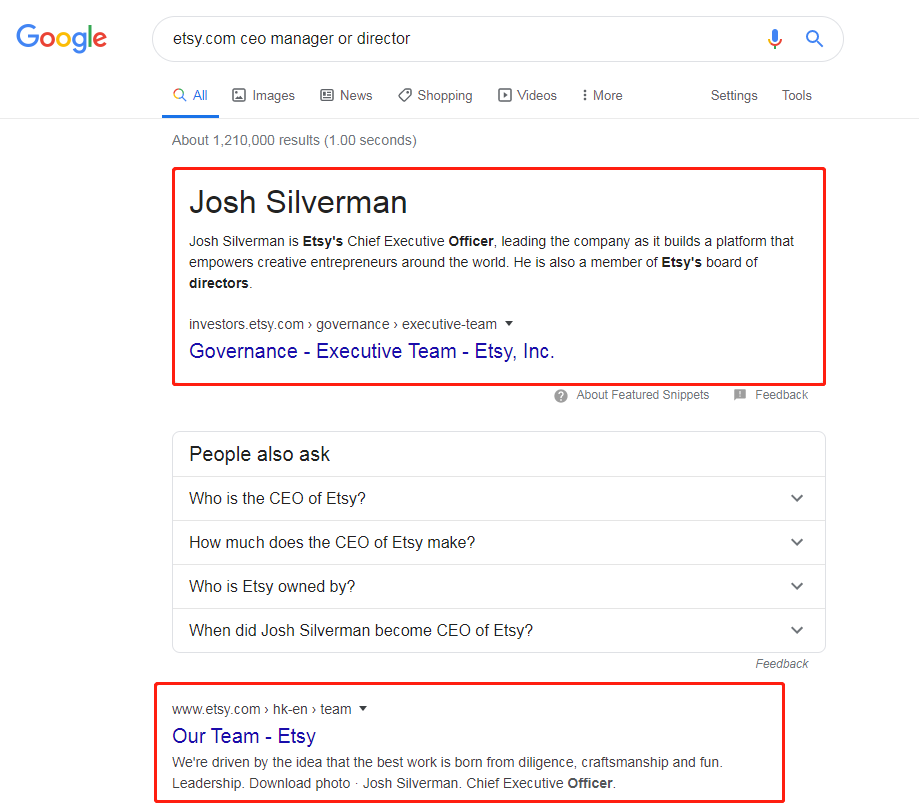Start voice search with microphone icon
Screen dimensions: 919x806
775,39
